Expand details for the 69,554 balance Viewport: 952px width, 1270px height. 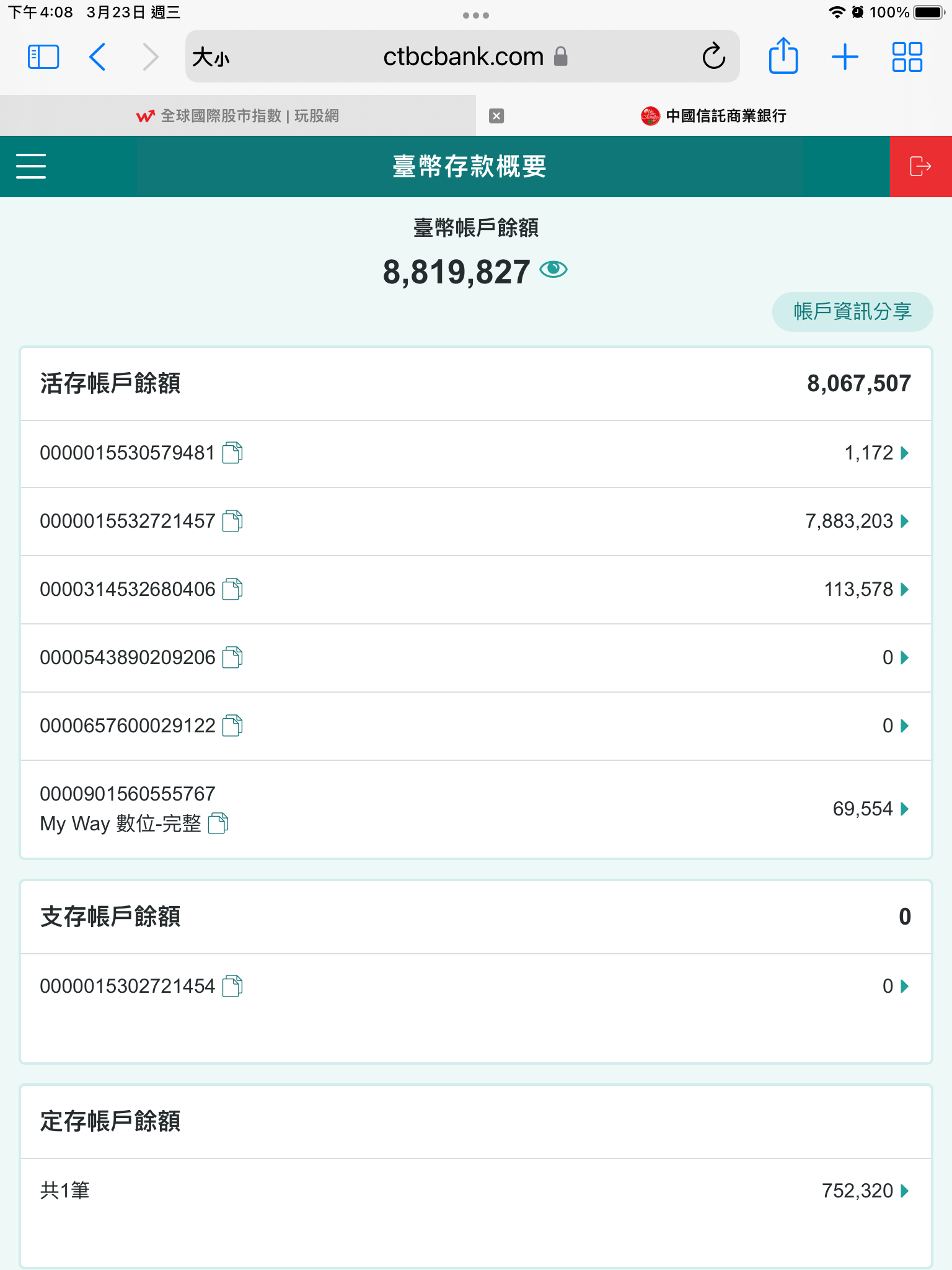pos(904,809)
